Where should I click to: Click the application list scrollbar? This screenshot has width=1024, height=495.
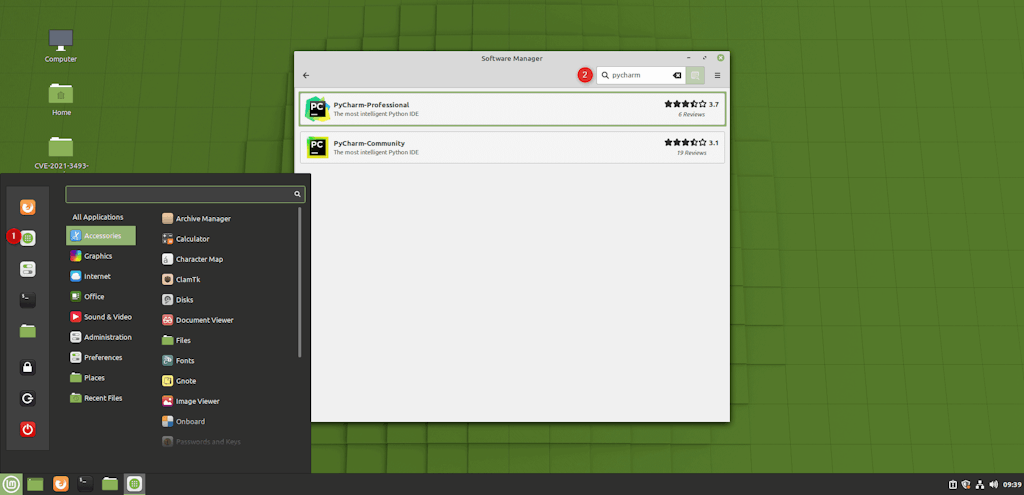point(300,282)
